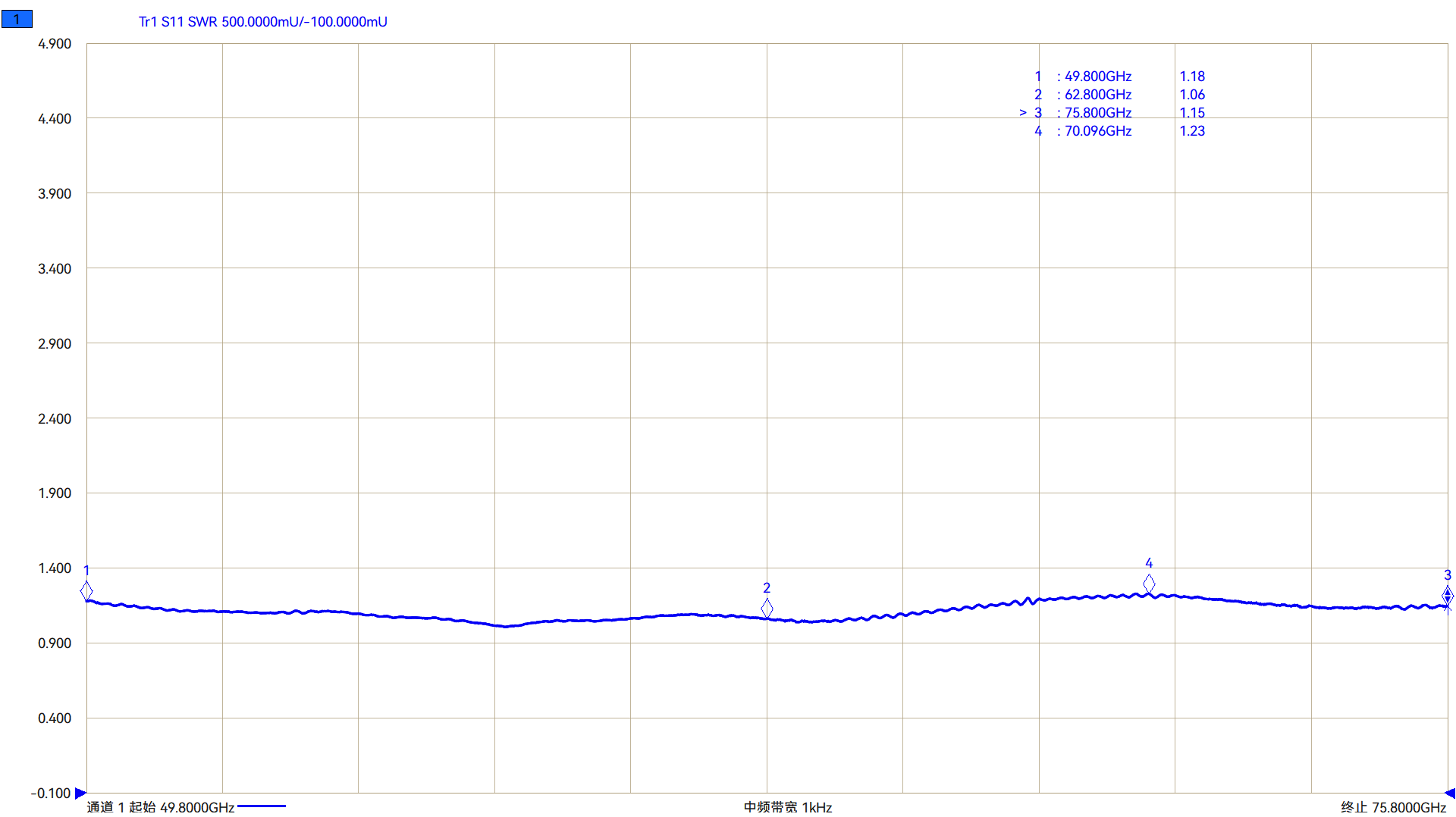Select marker 1 diamond on the trace
The height and width of the screenshot is (817, 1456).
click(86, 590)
